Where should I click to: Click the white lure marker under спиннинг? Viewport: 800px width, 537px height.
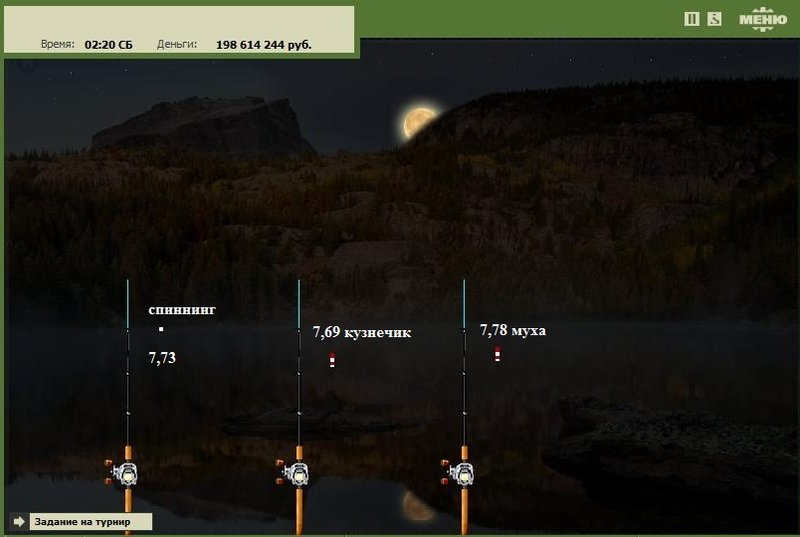tap(161, 329)
